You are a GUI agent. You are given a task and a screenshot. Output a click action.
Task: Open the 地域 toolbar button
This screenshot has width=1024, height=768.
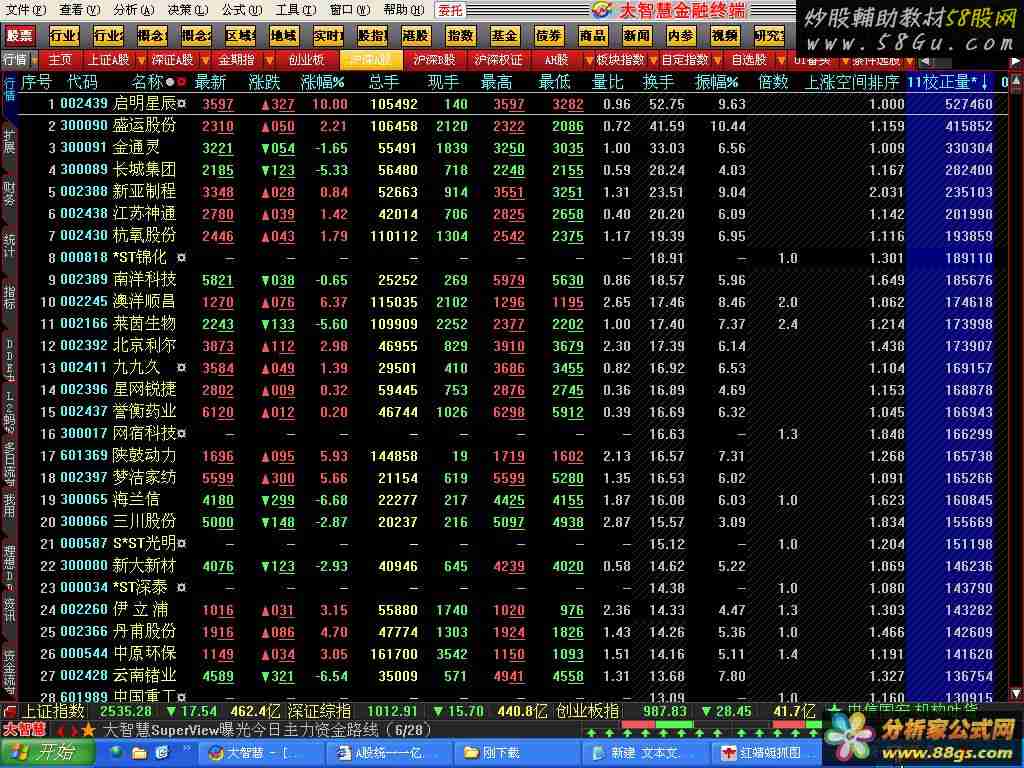284,35
